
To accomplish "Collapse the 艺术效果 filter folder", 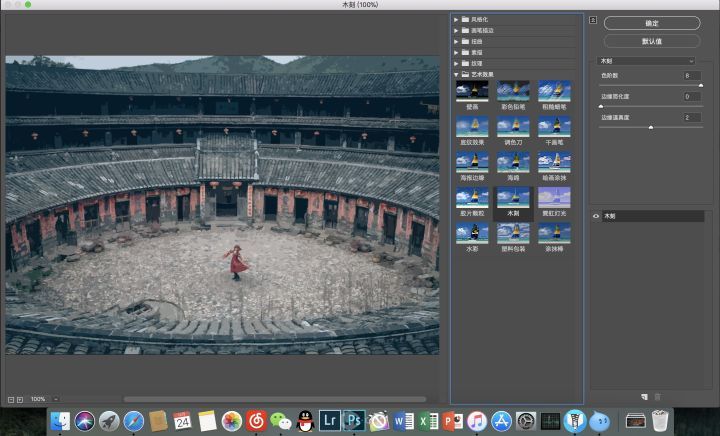I will (457, 74).
